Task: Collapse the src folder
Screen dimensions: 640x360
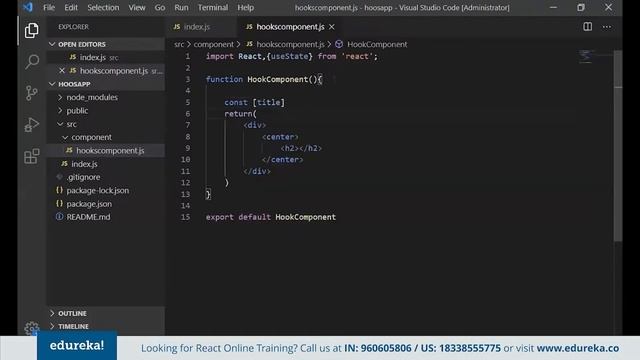Action: click(71, 124)
